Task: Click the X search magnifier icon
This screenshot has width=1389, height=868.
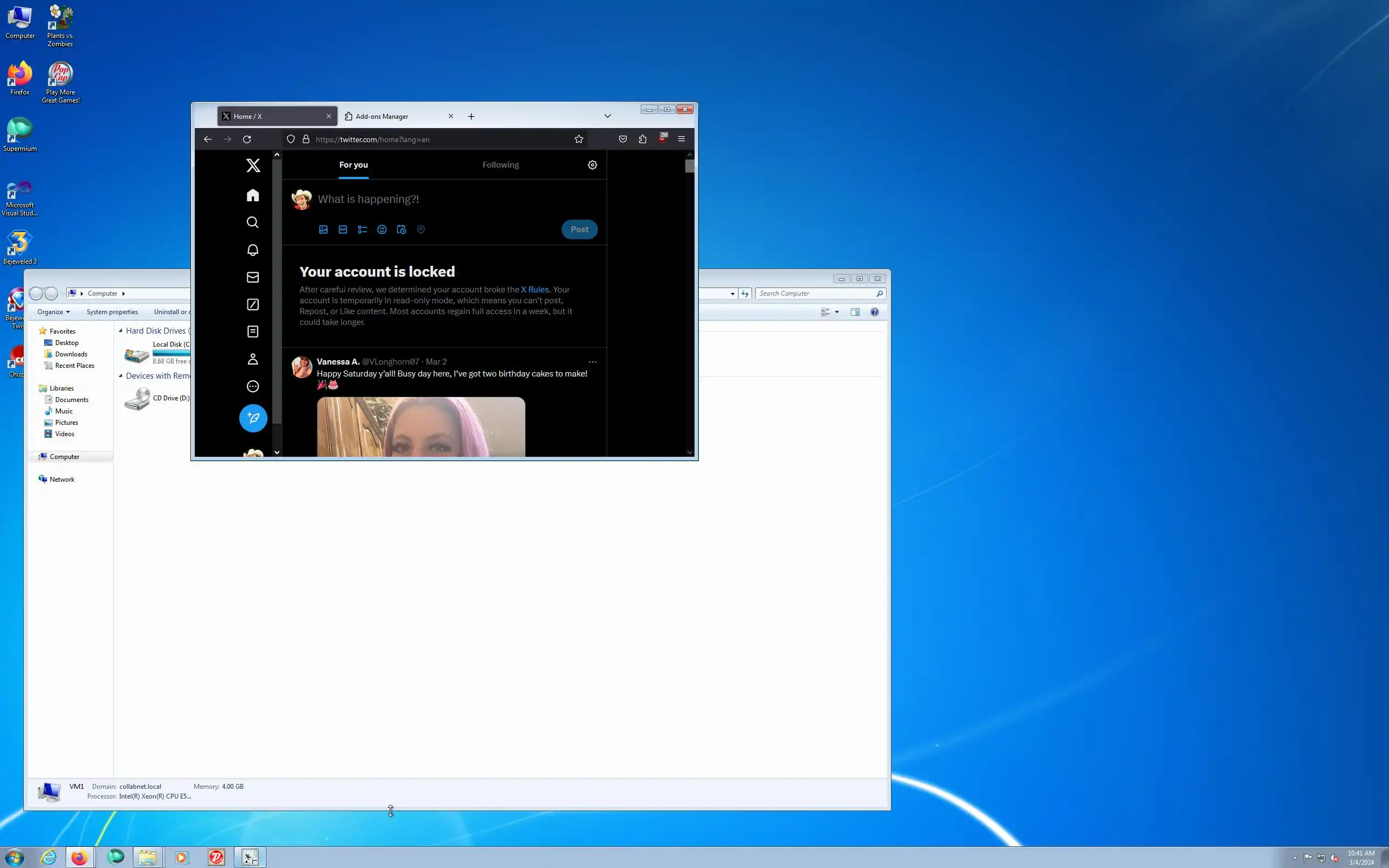Action: click(252, 223)
